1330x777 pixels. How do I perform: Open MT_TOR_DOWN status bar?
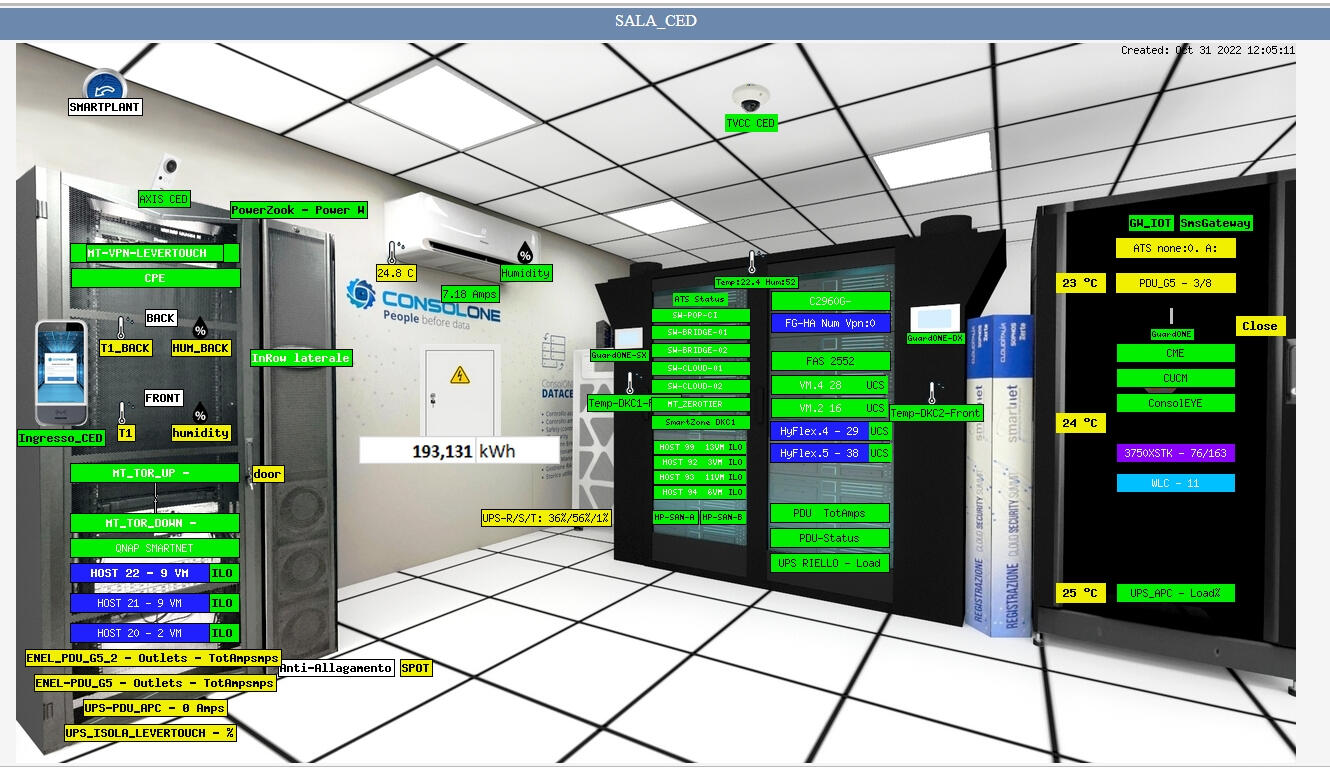[155, 523]
